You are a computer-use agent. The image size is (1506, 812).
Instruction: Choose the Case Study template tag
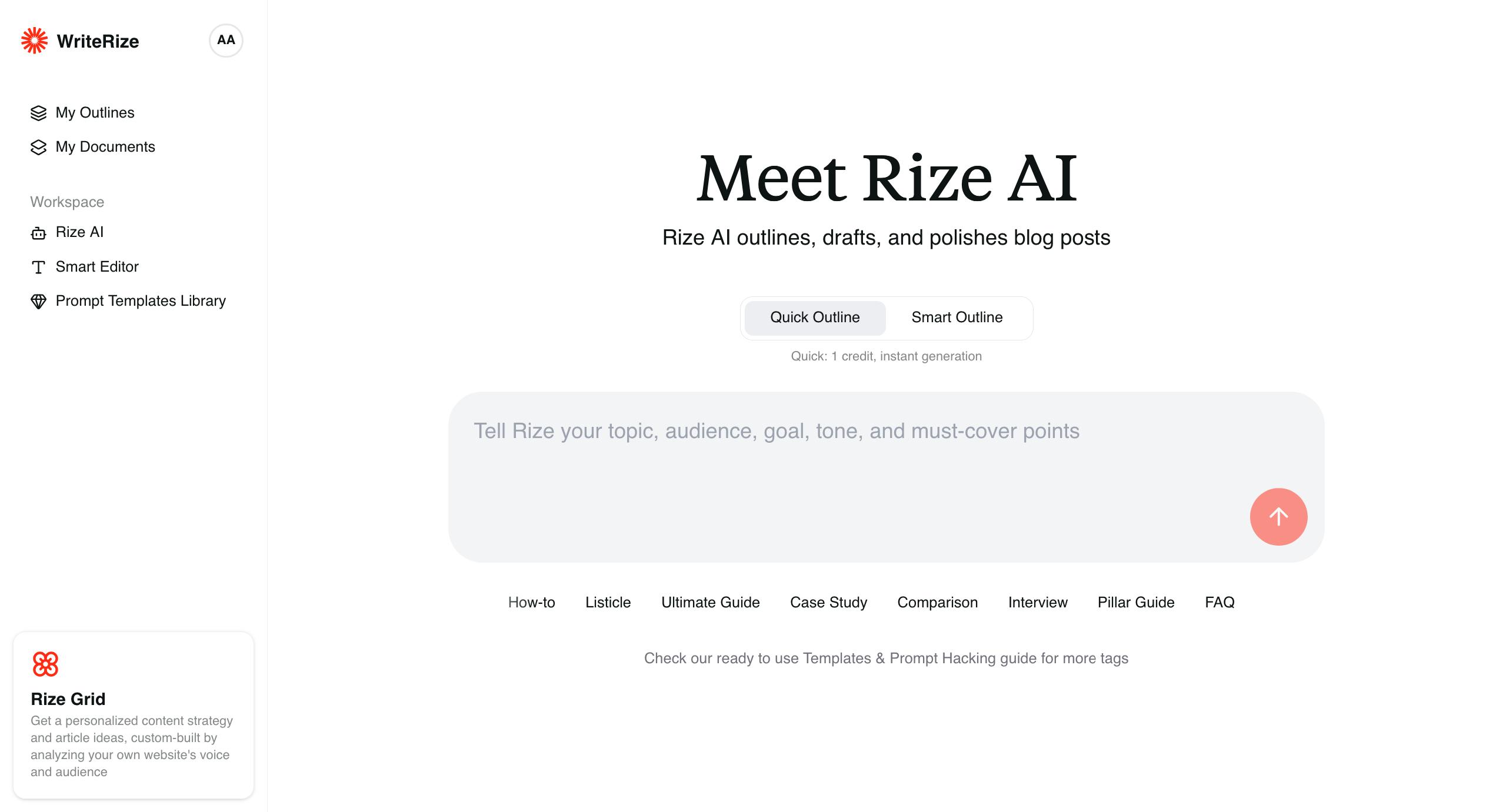pos(828,602)
